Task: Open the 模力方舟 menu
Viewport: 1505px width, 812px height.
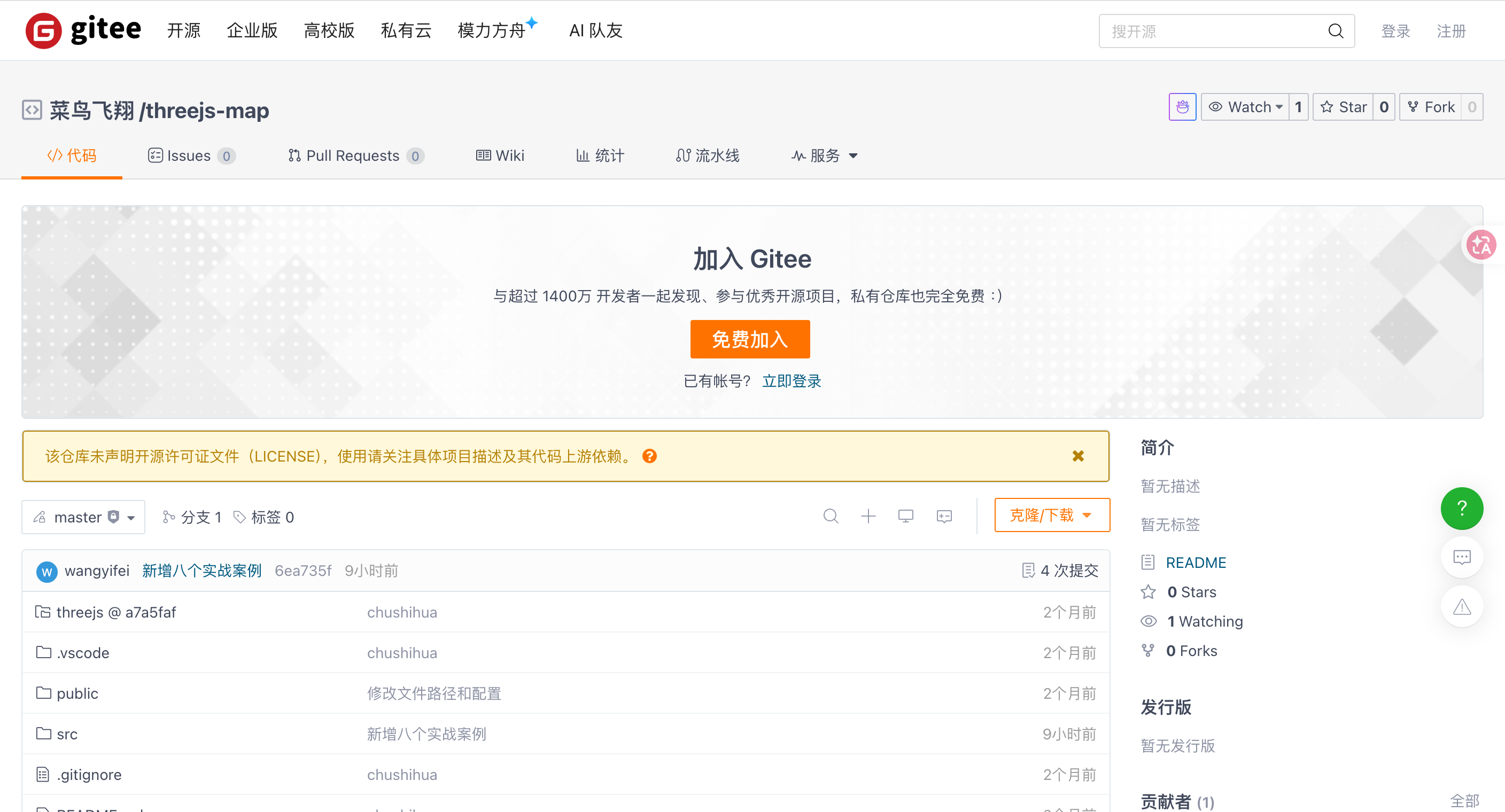Action: click(x=497, y=29)
